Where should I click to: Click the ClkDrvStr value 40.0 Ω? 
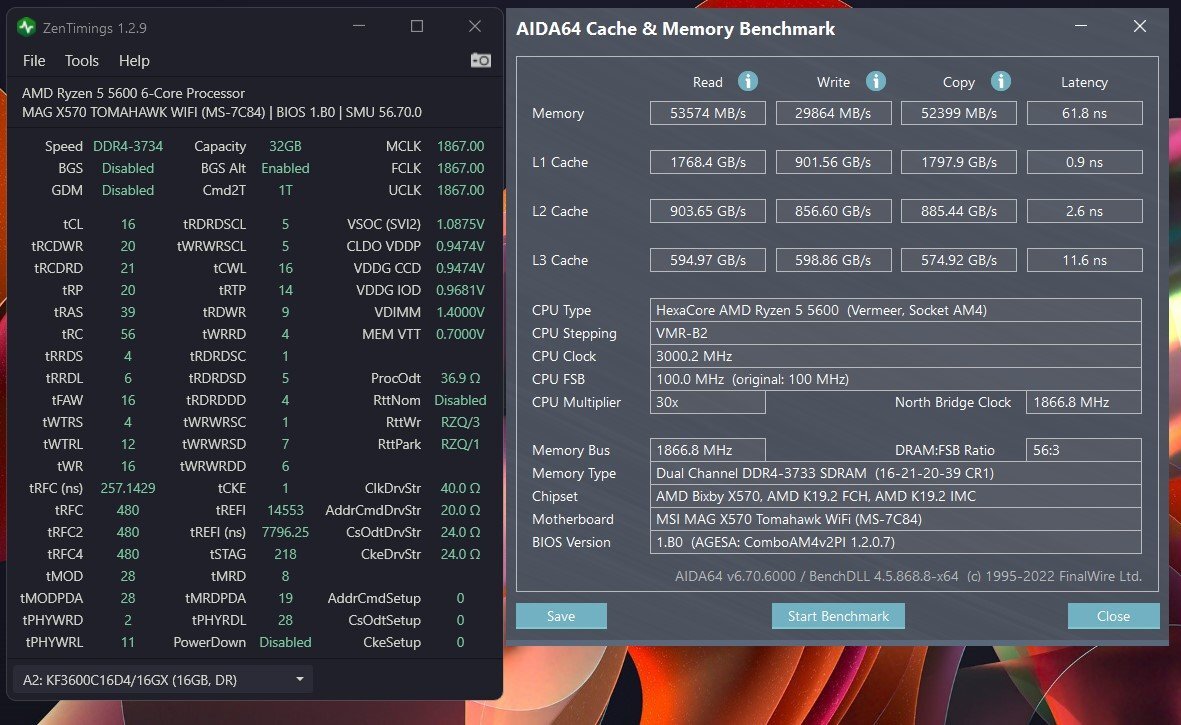tap(460, 488)
